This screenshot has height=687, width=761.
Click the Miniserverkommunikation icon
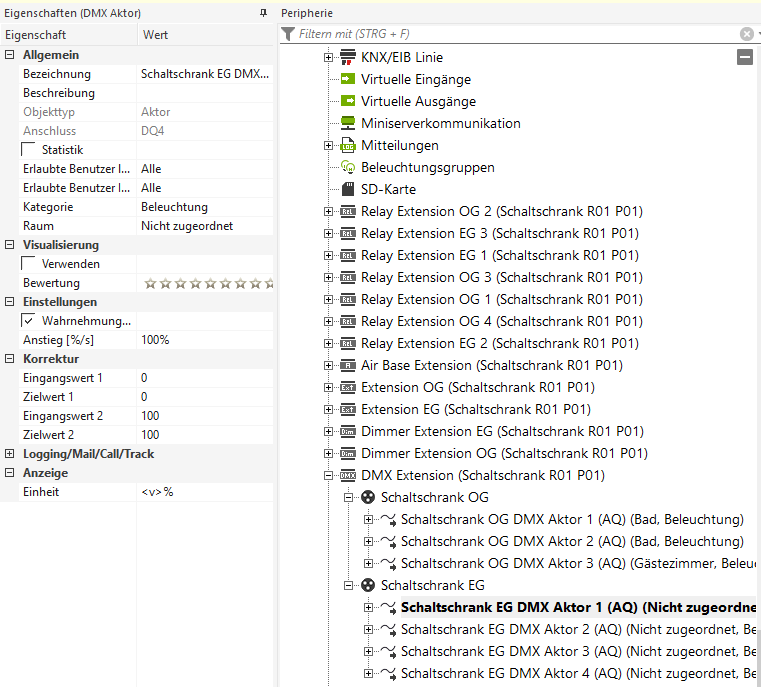click(348, 123)
